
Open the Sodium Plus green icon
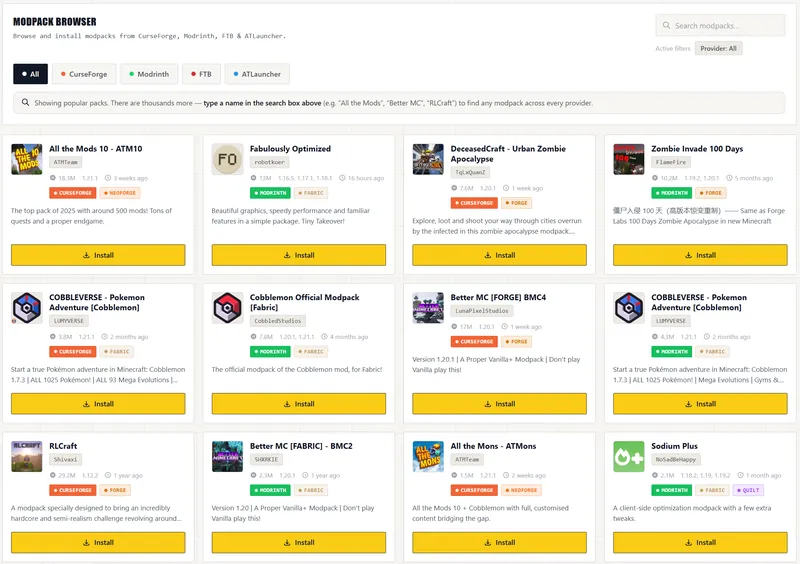point(629,456)
